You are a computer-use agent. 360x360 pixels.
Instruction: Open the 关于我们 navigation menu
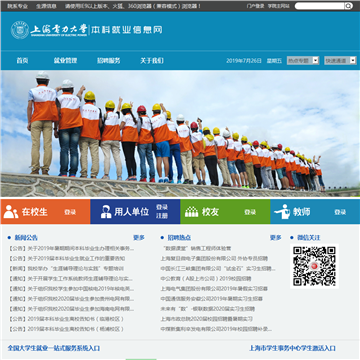pos(152,61)
